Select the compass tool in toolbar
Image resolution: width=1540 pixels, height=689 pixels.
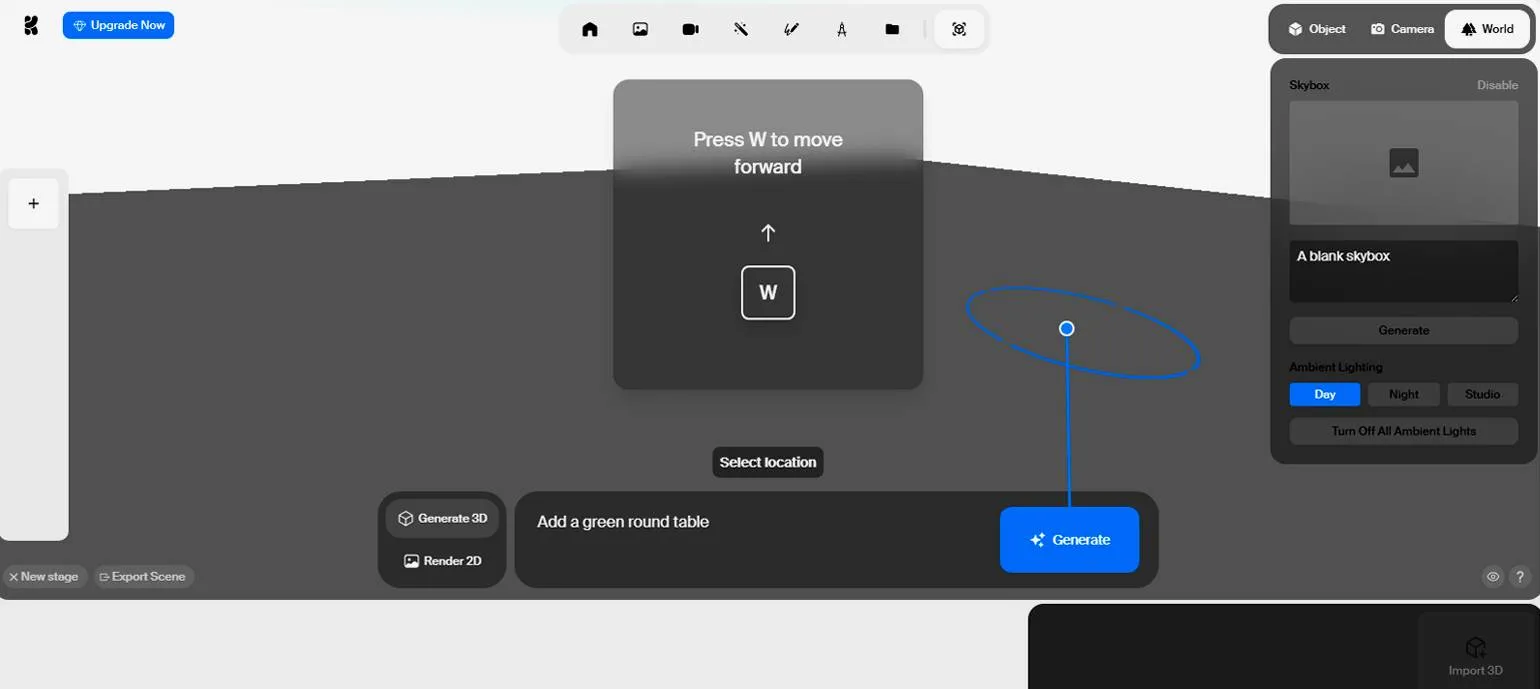842,29
